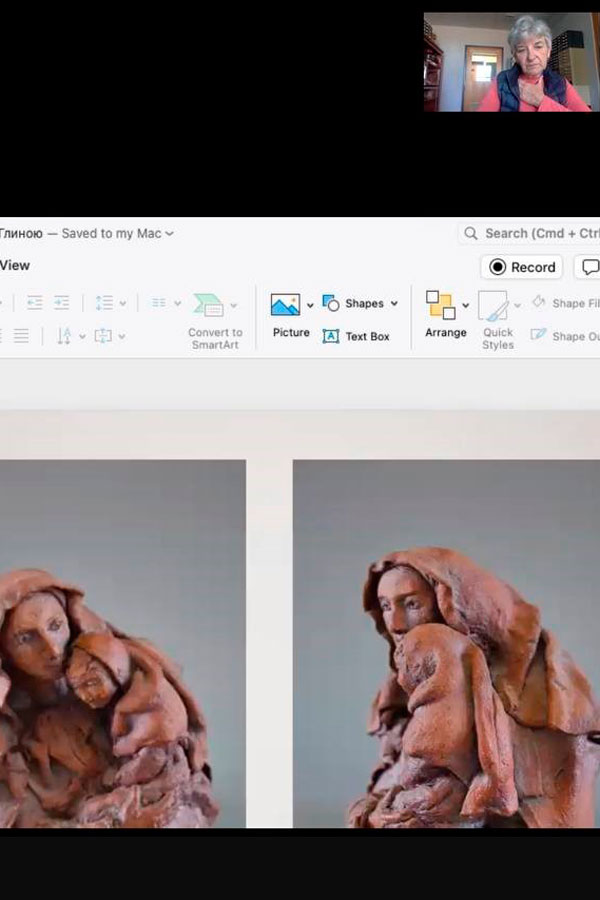Click the Quick Styles icon
600x900 pixels.
point(493,305)
